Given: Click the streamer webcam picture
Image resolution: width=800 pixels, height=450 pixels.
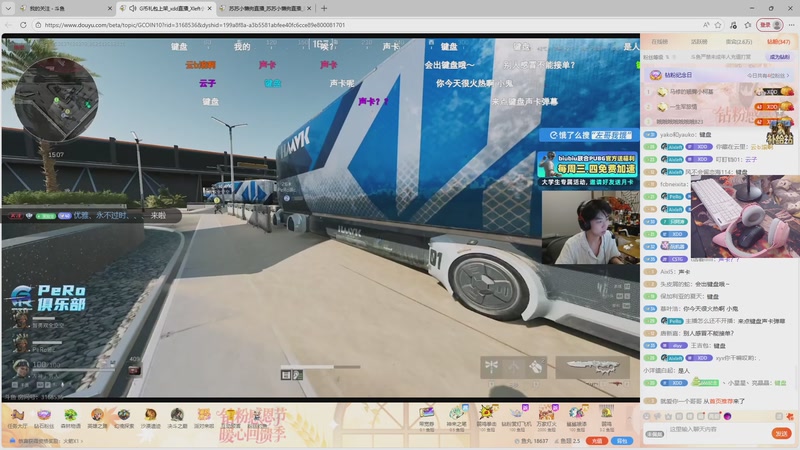Looking at the screenshot, I should pyautogui.click(x=590, y=228).
